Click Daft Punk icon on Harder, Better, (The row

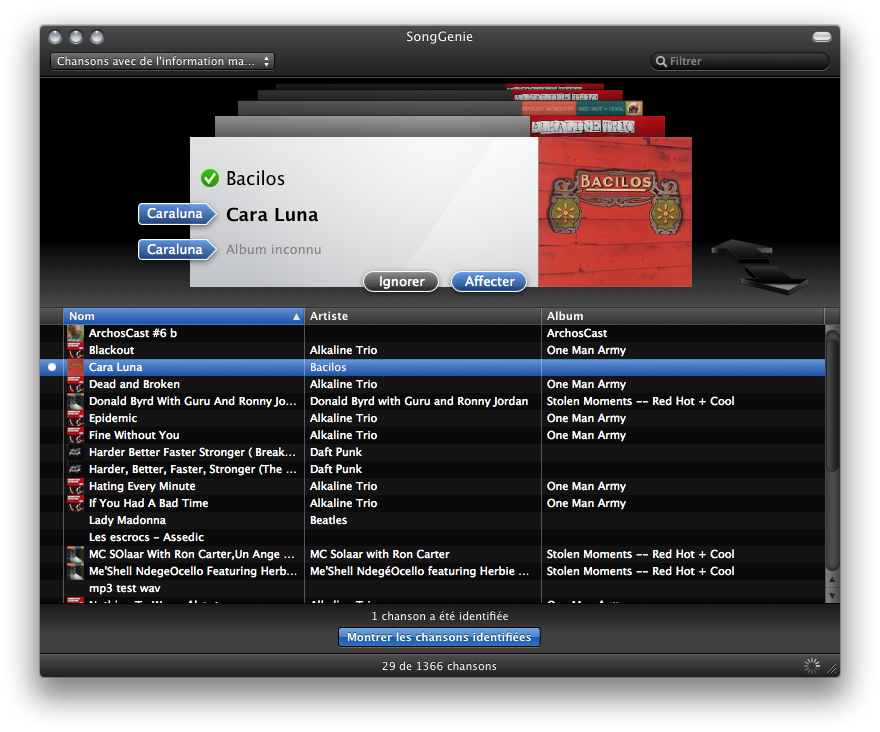tap(75, 469)
